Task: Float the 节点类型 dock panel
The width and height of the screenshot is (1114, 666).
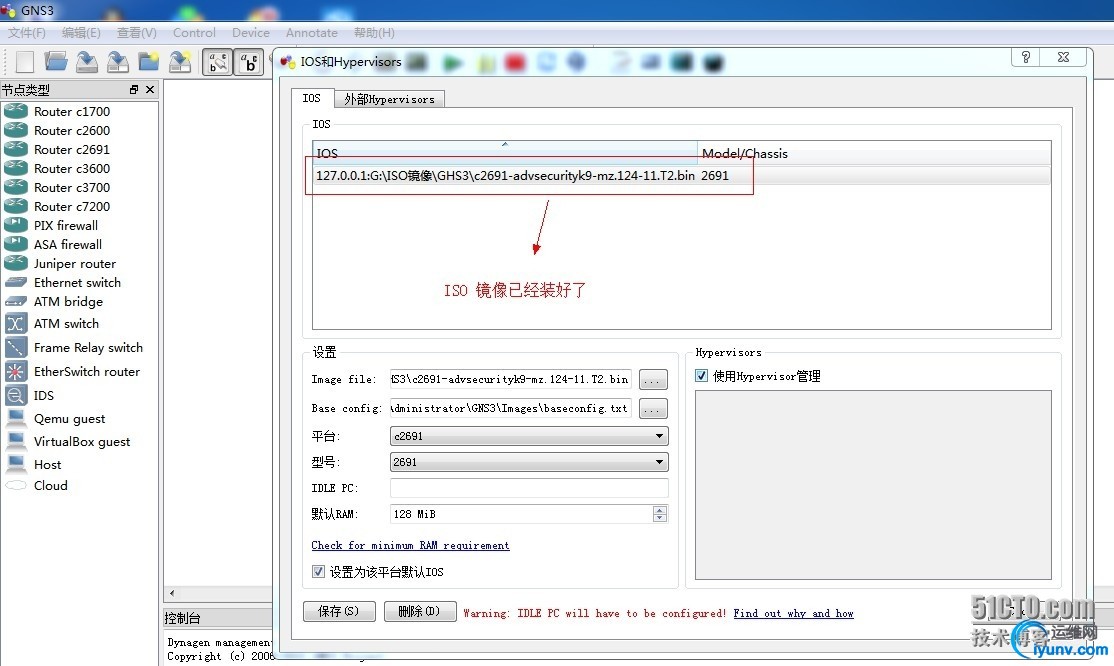Action: 134,90
